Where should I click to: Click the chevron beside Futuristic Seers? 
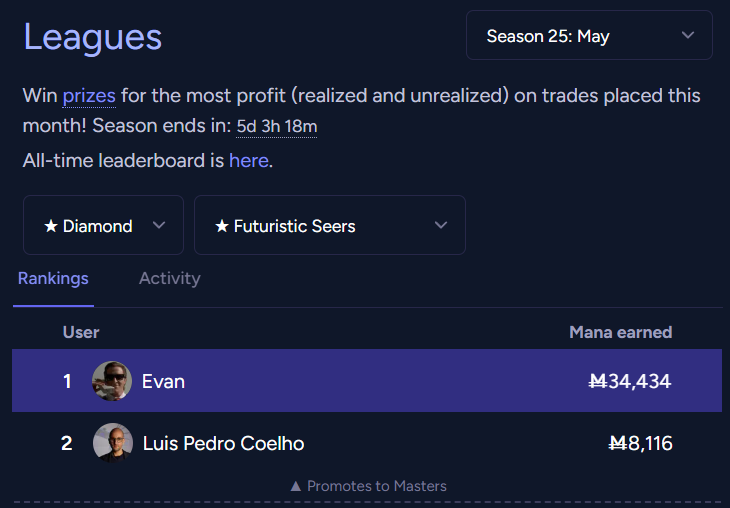pos(440,225)
